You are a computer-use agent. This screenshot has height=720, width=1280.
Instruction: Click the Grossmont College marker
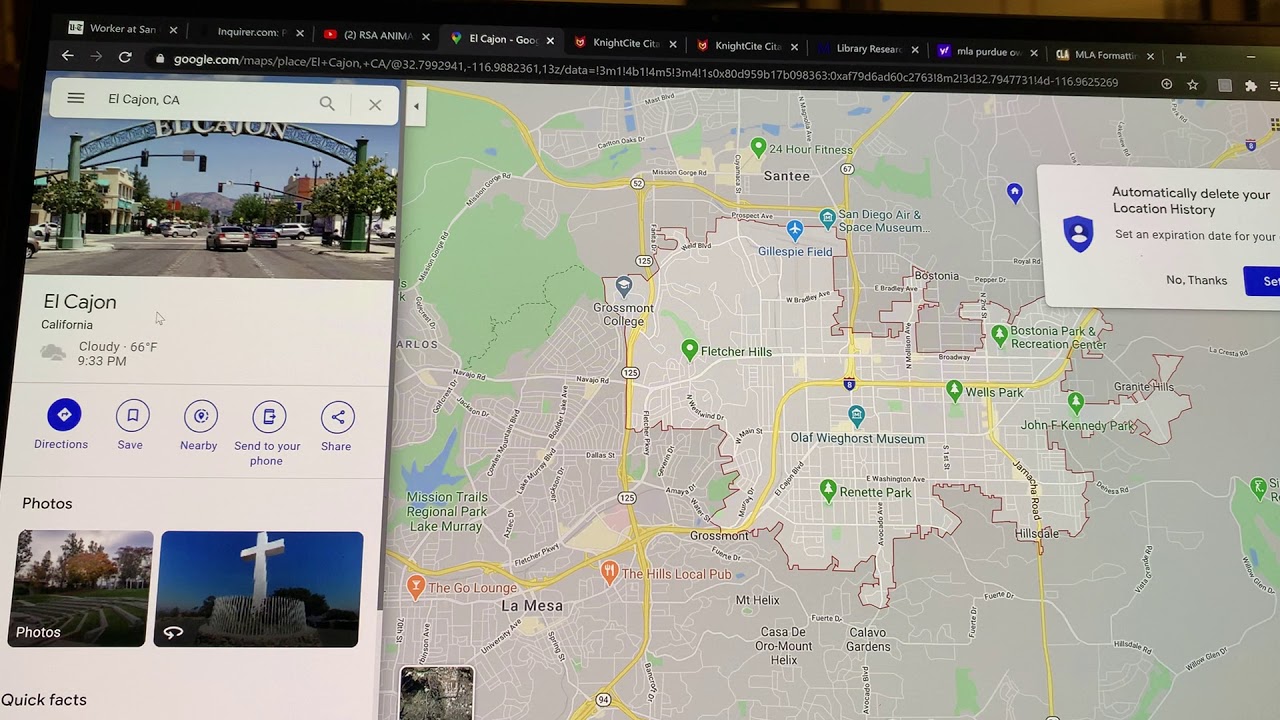point(624,287)
